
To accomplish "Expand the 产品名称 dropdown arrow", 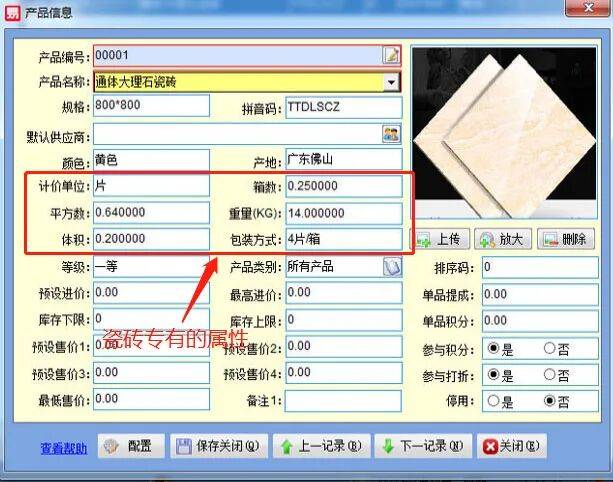I will tap(391, 82).
